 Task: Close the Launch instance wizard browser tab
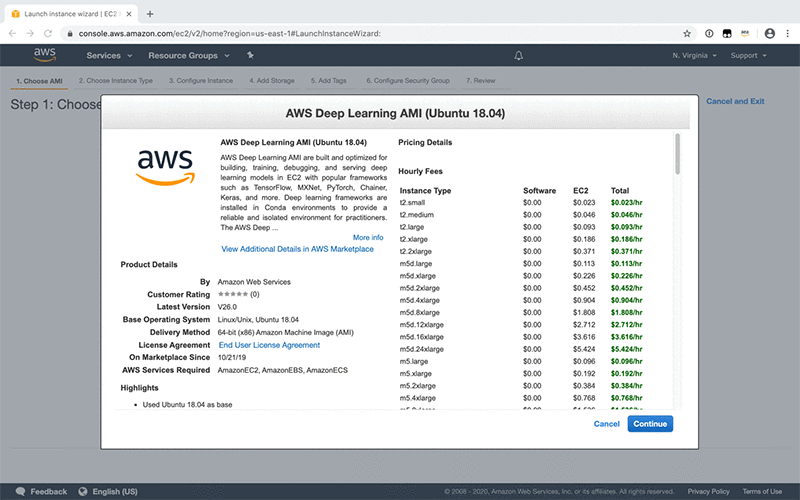[129, 14]
